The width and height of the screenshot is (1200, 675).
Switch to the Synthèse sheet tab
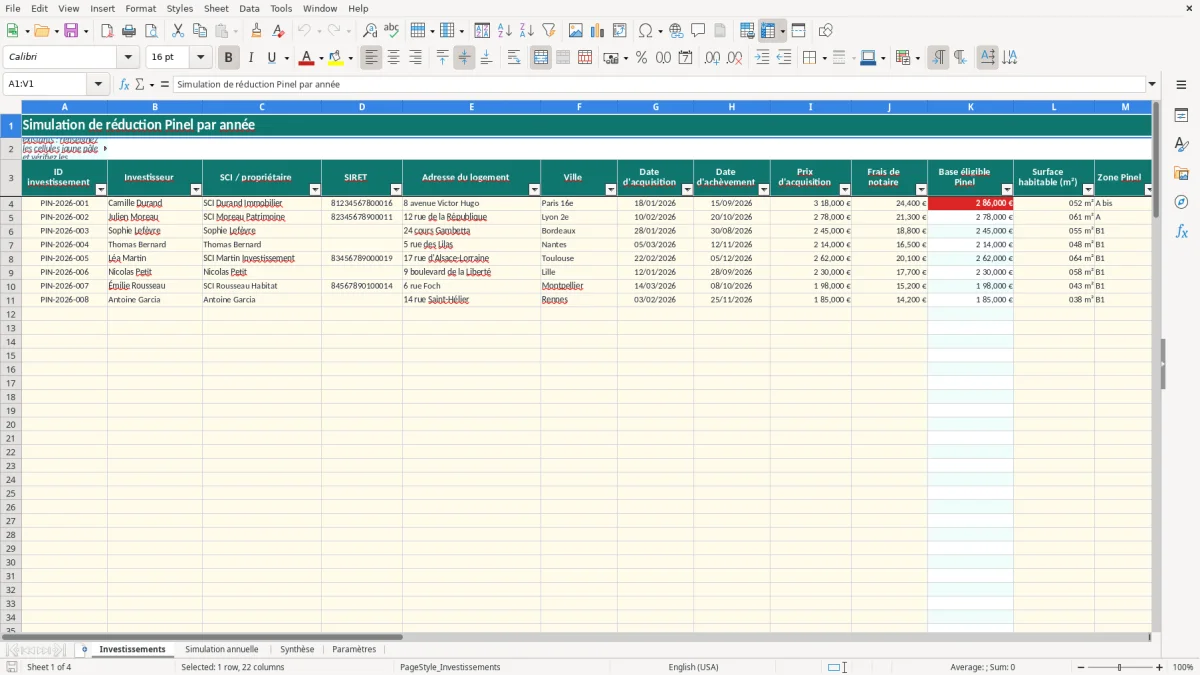pyautogui.click(x=297, y=650)
